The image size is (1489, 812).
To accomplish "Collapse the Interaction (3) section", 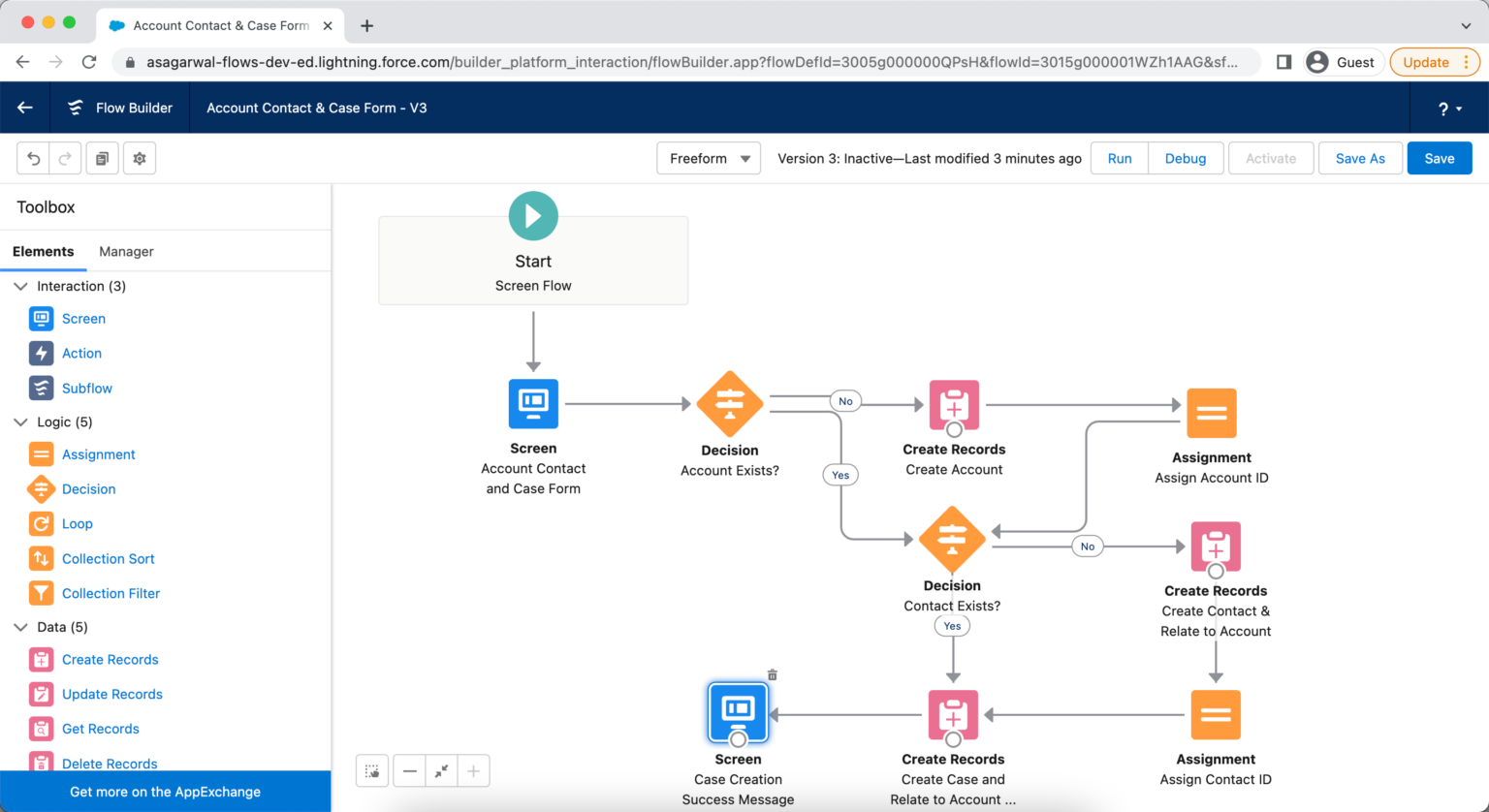I will click(x=20, y=286).
